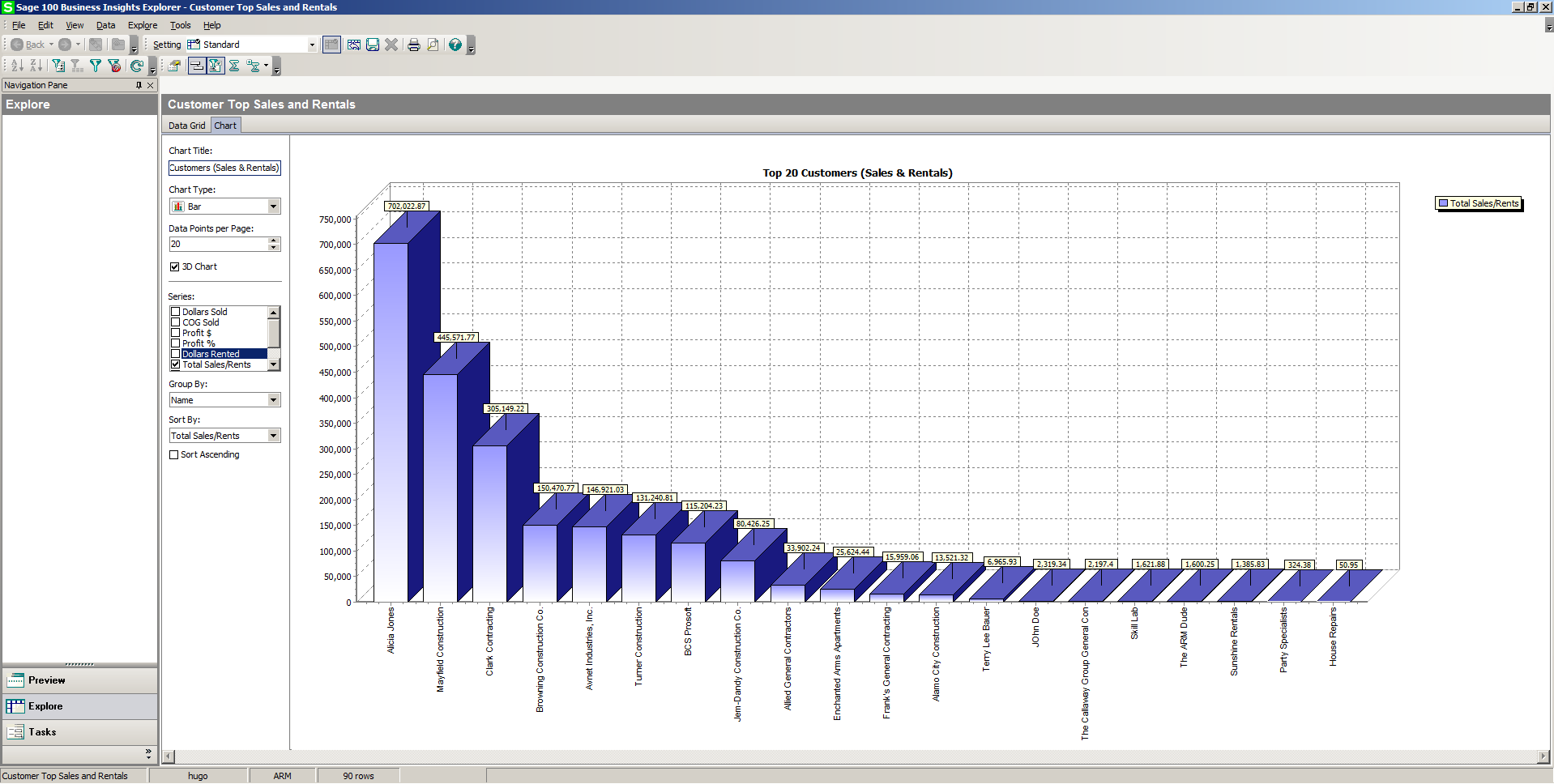Check the Profit $ series
This screenshot has height=784, width=1554.
[x=175, y=332]
